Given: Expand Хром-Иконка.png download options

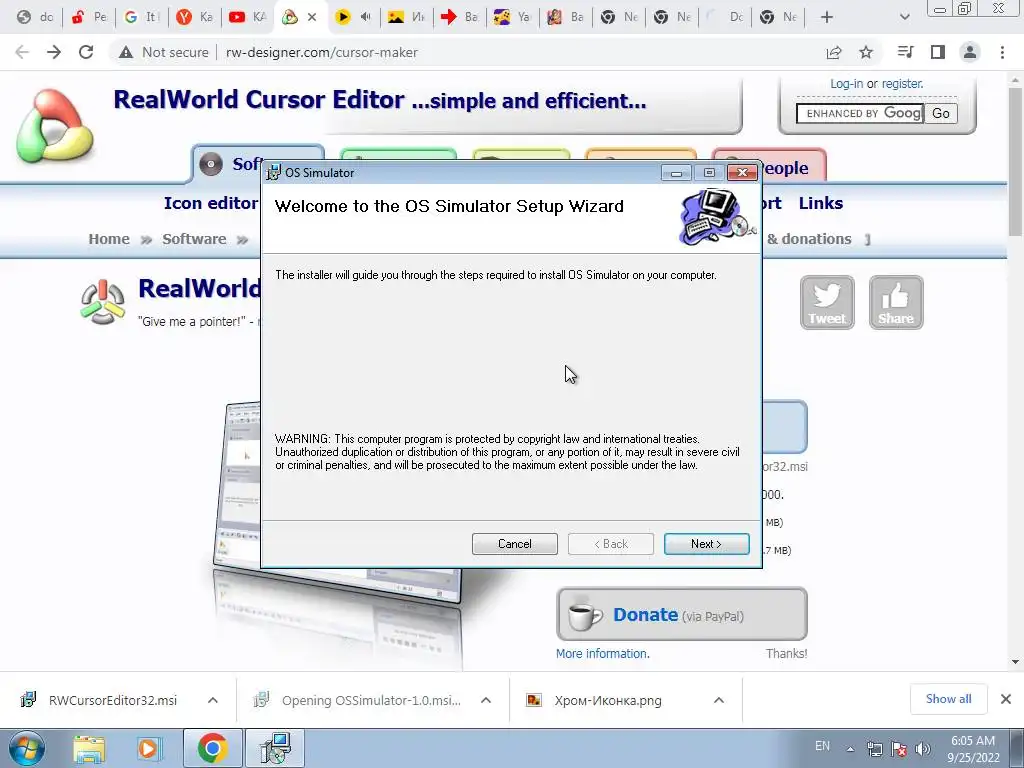Looking at the screenshot, I should [x=719, y=700].
